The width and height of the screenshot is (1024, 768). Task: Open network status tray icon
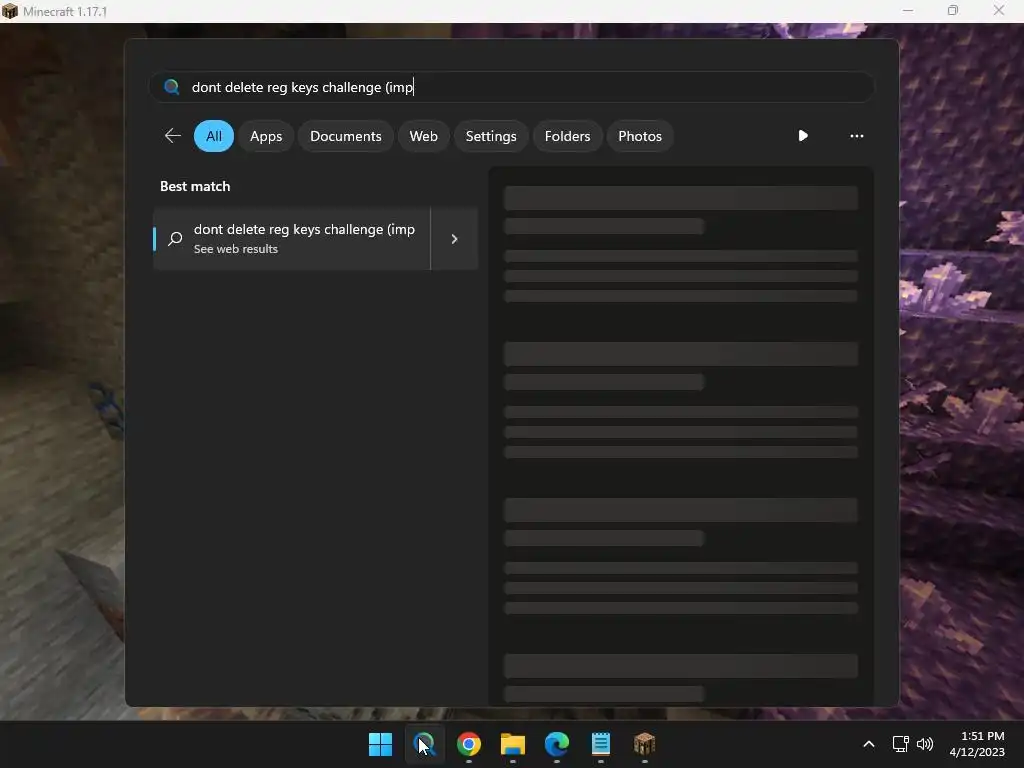(901, 744)
